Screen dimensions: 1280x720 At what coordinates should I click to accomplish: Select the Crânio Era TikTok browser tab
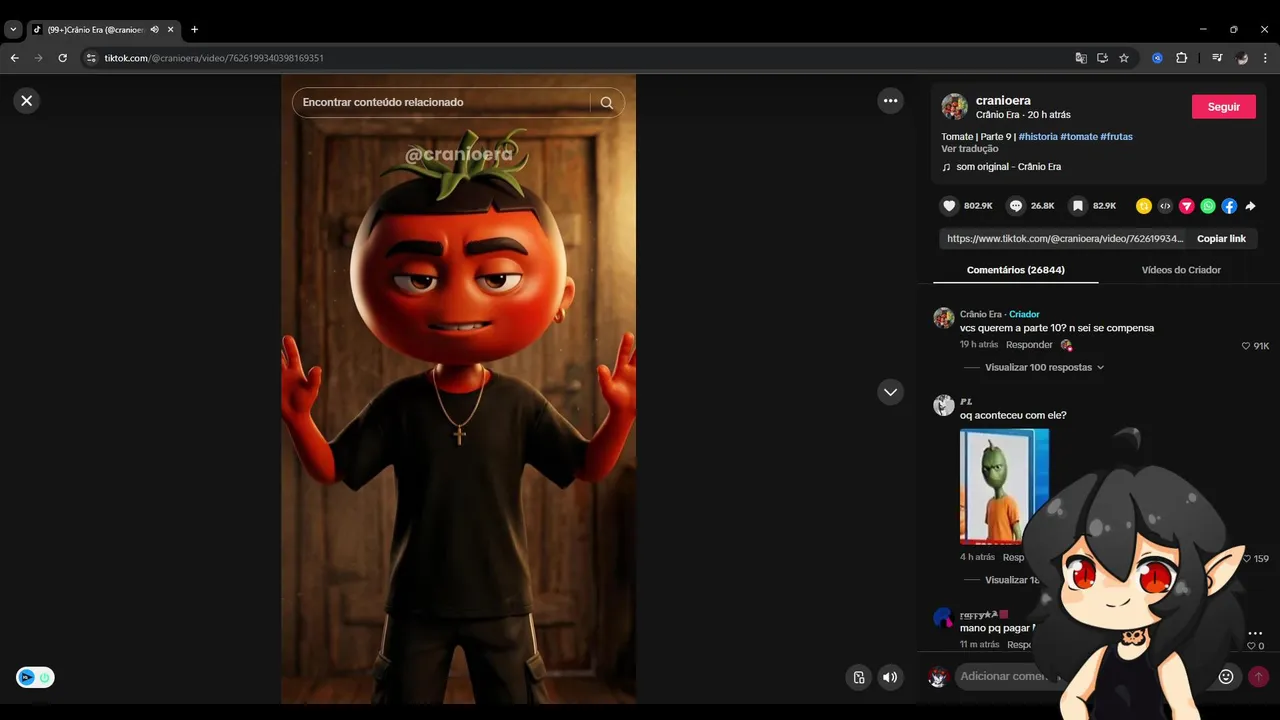click(x=102, y=30)
